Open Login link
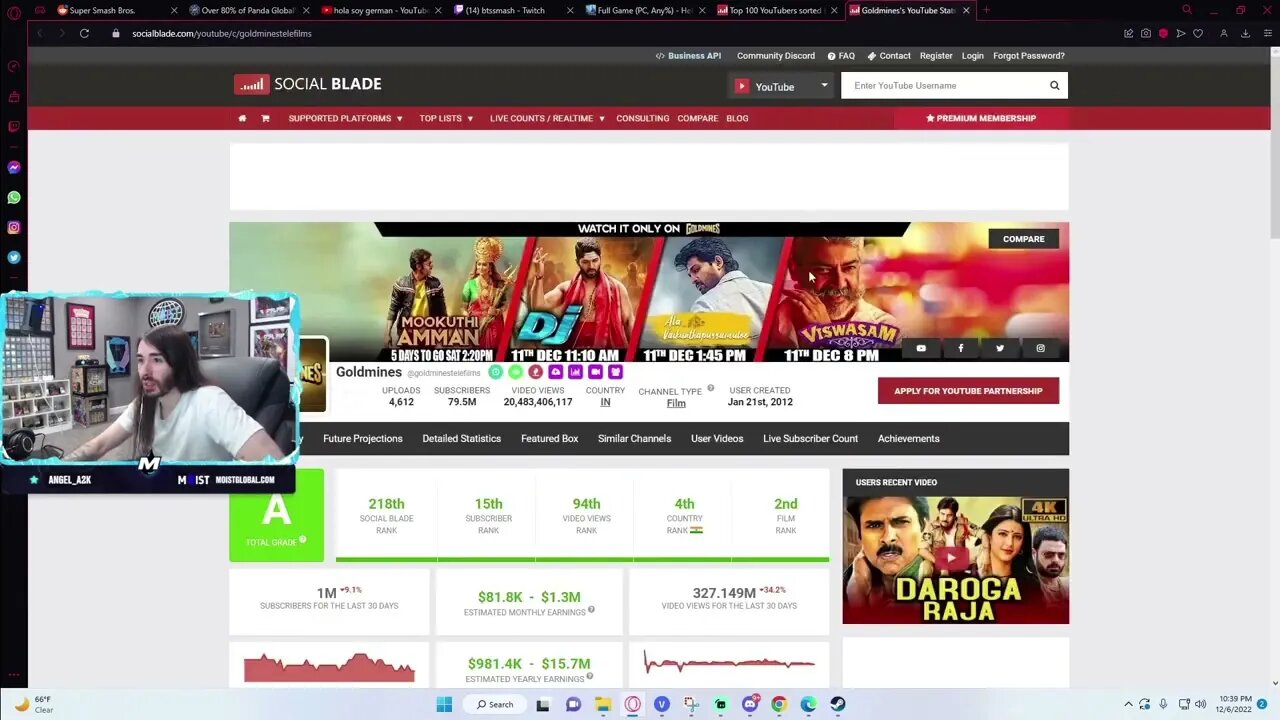 click(973, 56)
